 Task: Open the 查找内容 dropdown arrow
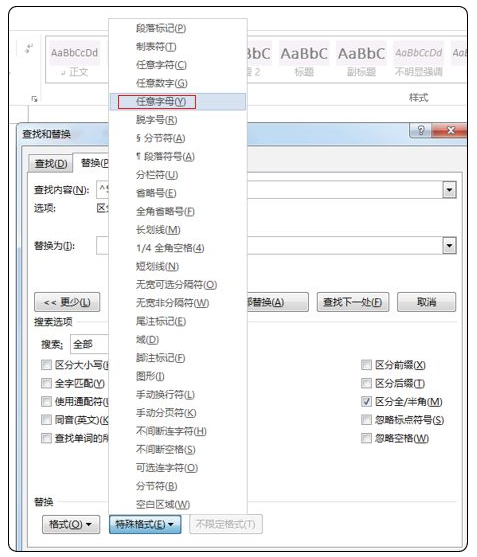pyautogui.click(x=449, y=190)
